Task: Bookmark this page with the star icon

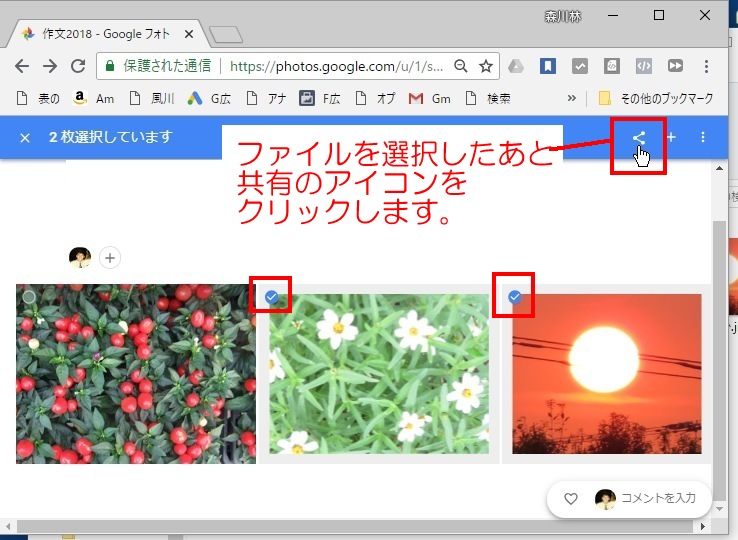Action: [x=486, y=66]
